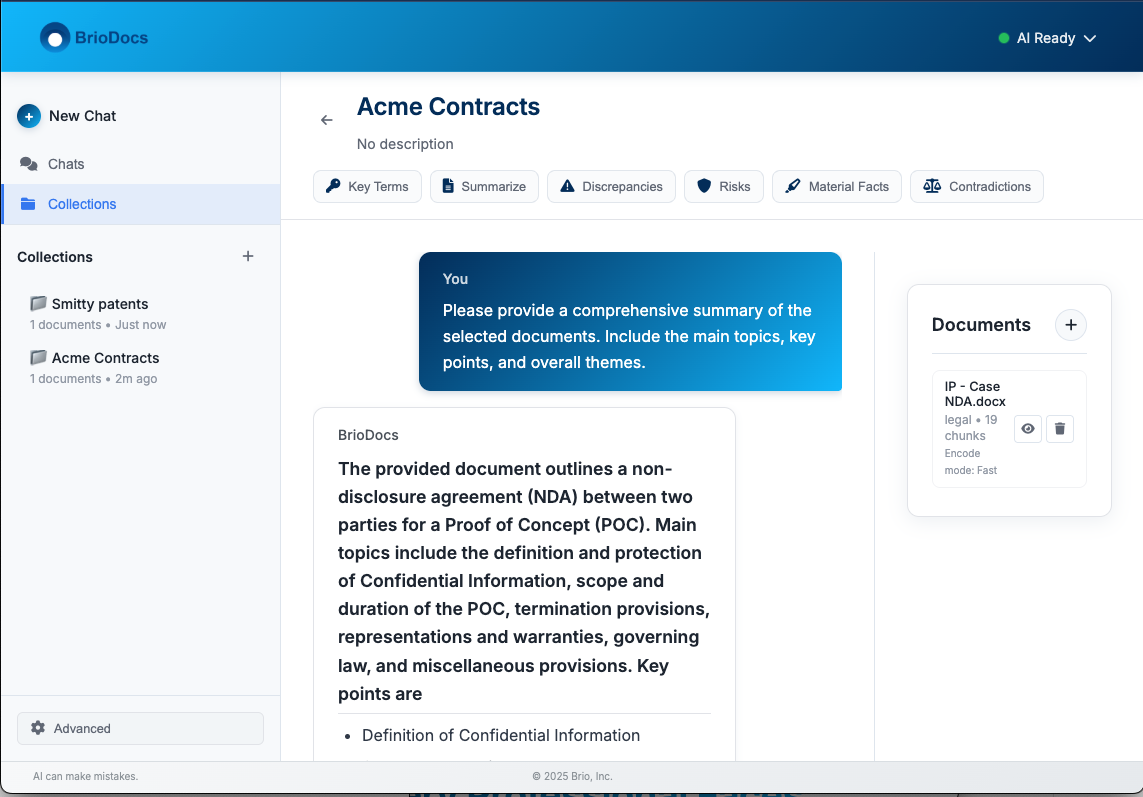
Task: Preview IP - Case NDA.docx via eye icon
Action: click(1027, 428)
